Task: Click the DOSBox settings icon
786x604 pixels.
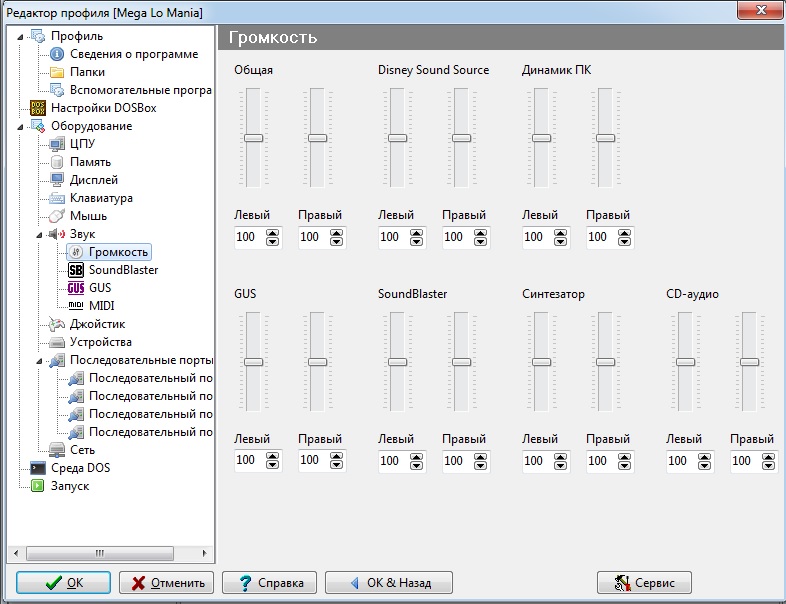Action: click(x=38, y=108)
